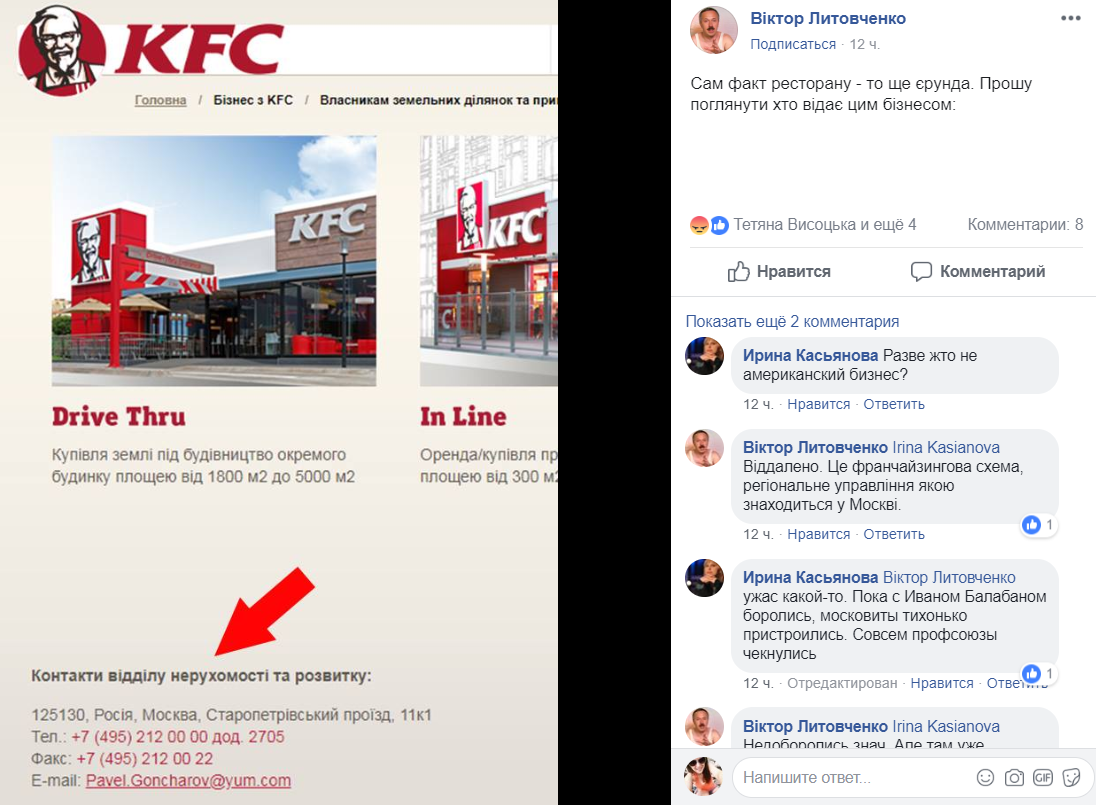1096x805 pixels.
Task: Click Подписаться to follow the author
Action: [x=793, y=44]
